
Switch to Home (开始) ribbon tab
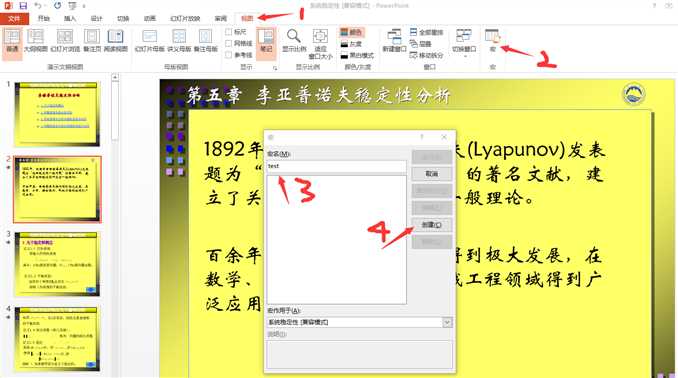pyautogui.click(x=44, y=19)
